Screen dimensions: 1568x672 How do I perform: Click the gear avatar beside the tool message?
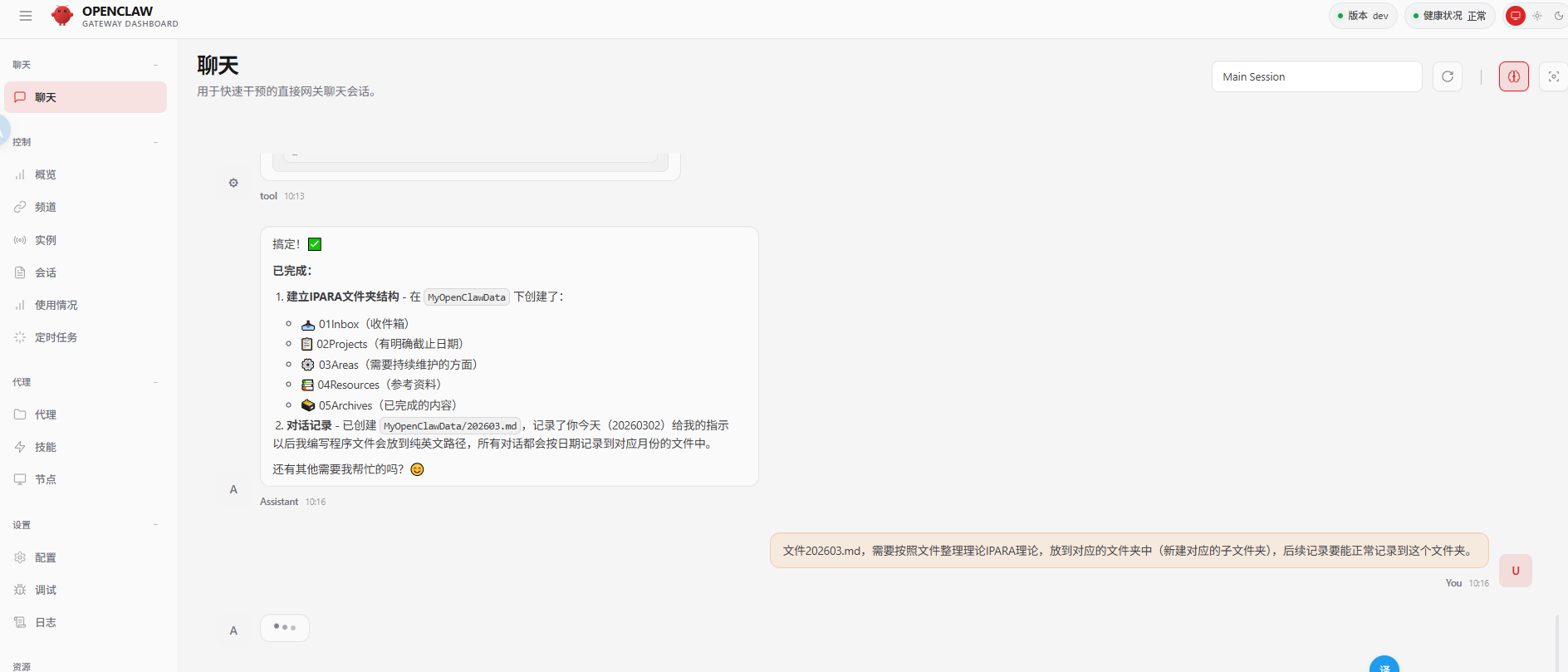point(233,183)
